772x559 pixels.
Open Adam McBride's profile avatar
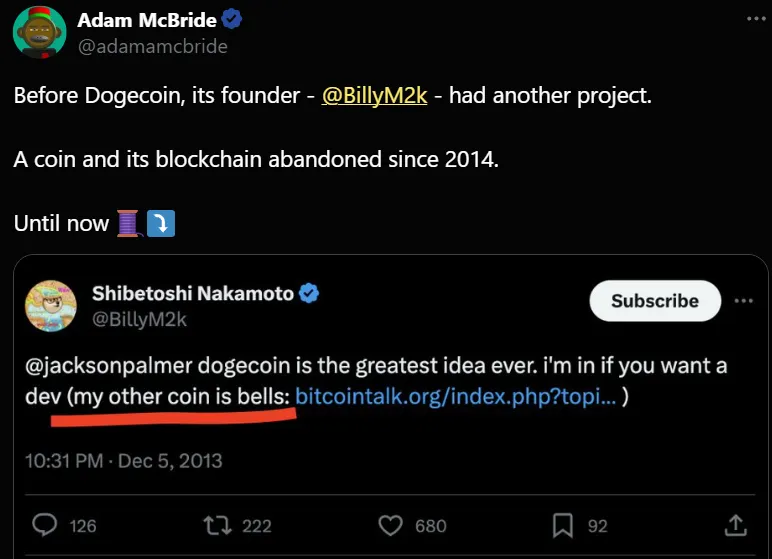coord(39,33)
